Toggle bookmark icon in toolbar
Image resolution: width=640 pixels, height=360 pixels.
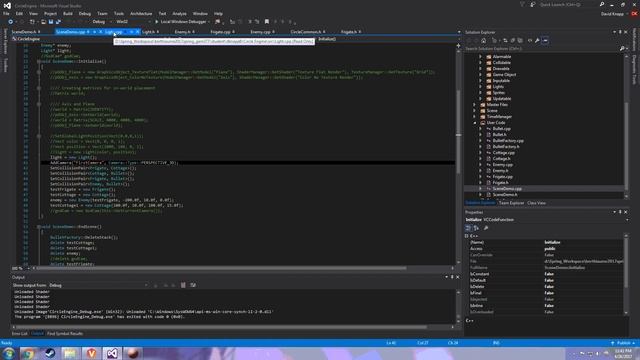[x=267, y=22]
